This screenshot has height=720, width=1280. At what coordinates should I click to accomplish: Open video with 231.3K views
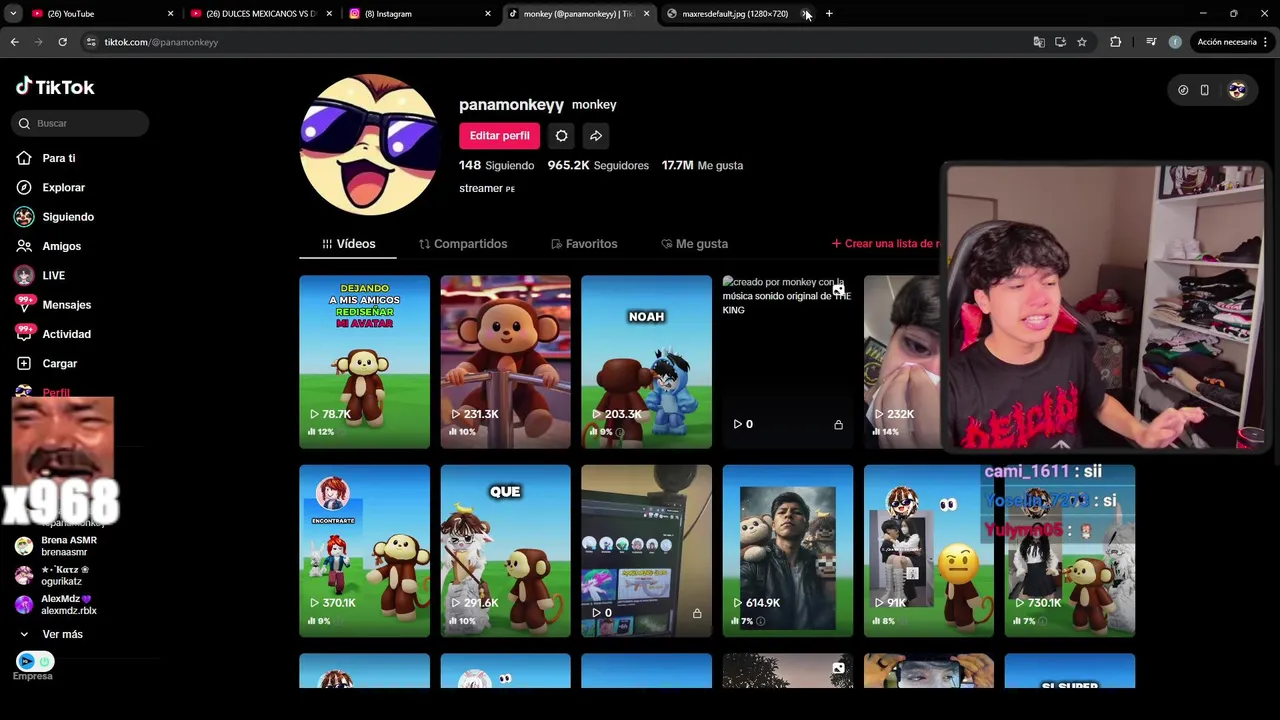coord(505,362)
